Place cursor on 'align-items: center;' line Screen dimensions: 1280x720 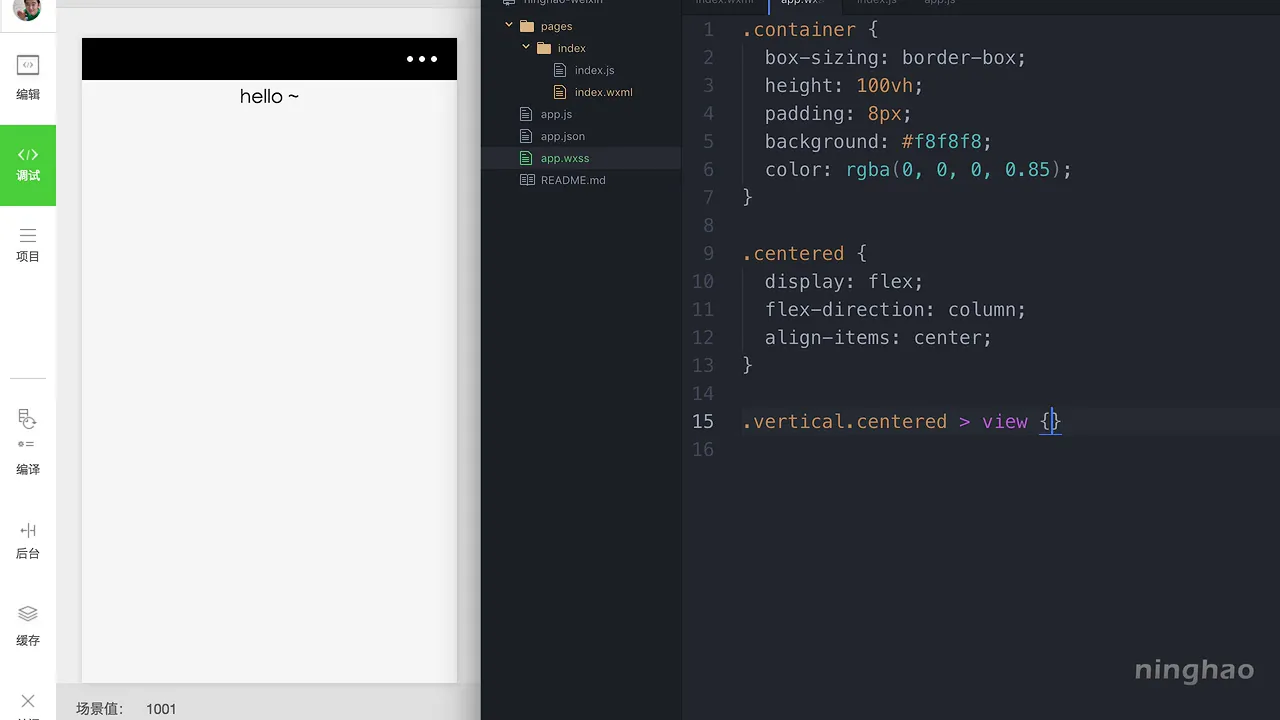[x=878, y=338]
